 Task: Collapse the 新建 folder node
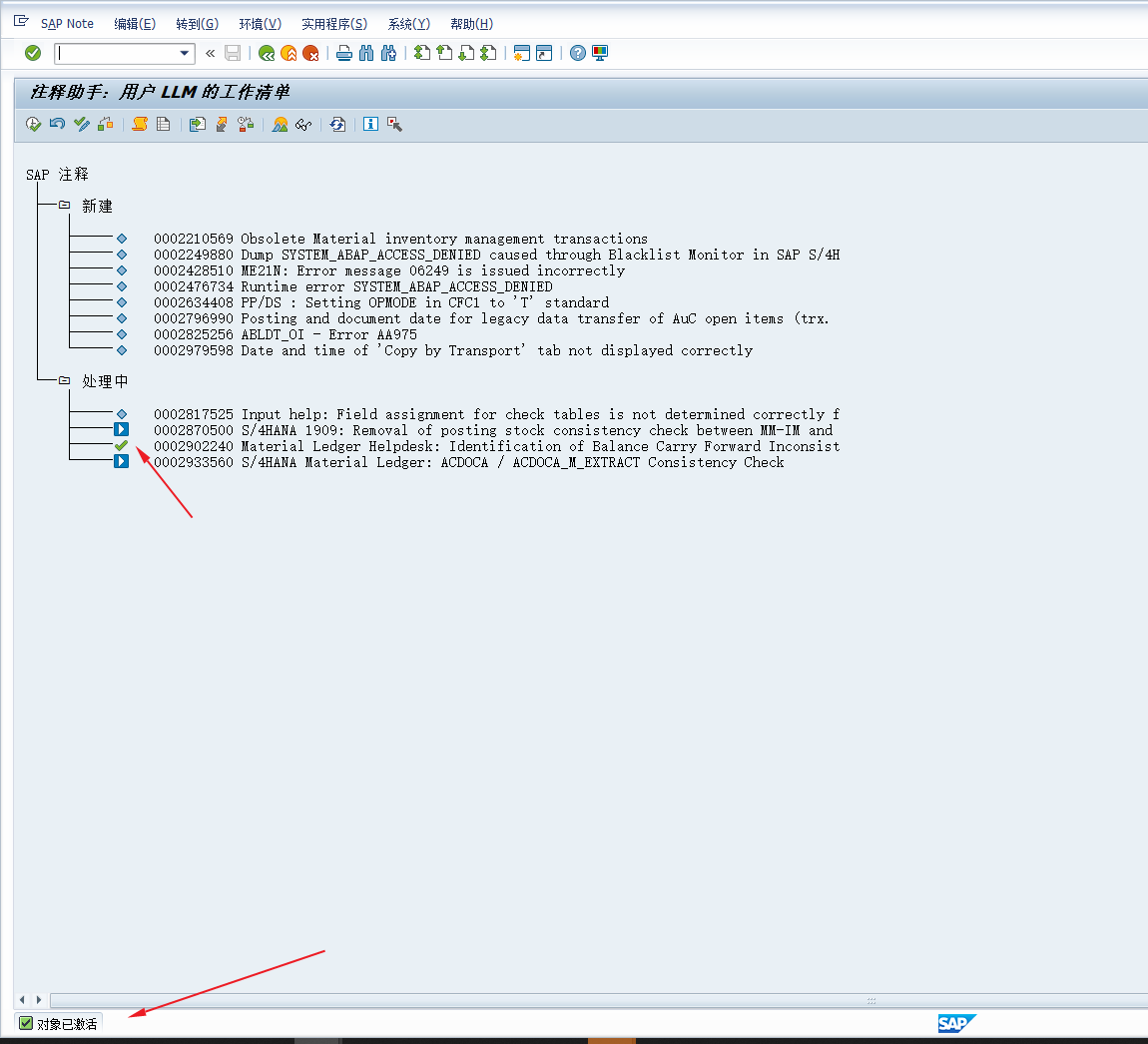click(x=65, y=206)
